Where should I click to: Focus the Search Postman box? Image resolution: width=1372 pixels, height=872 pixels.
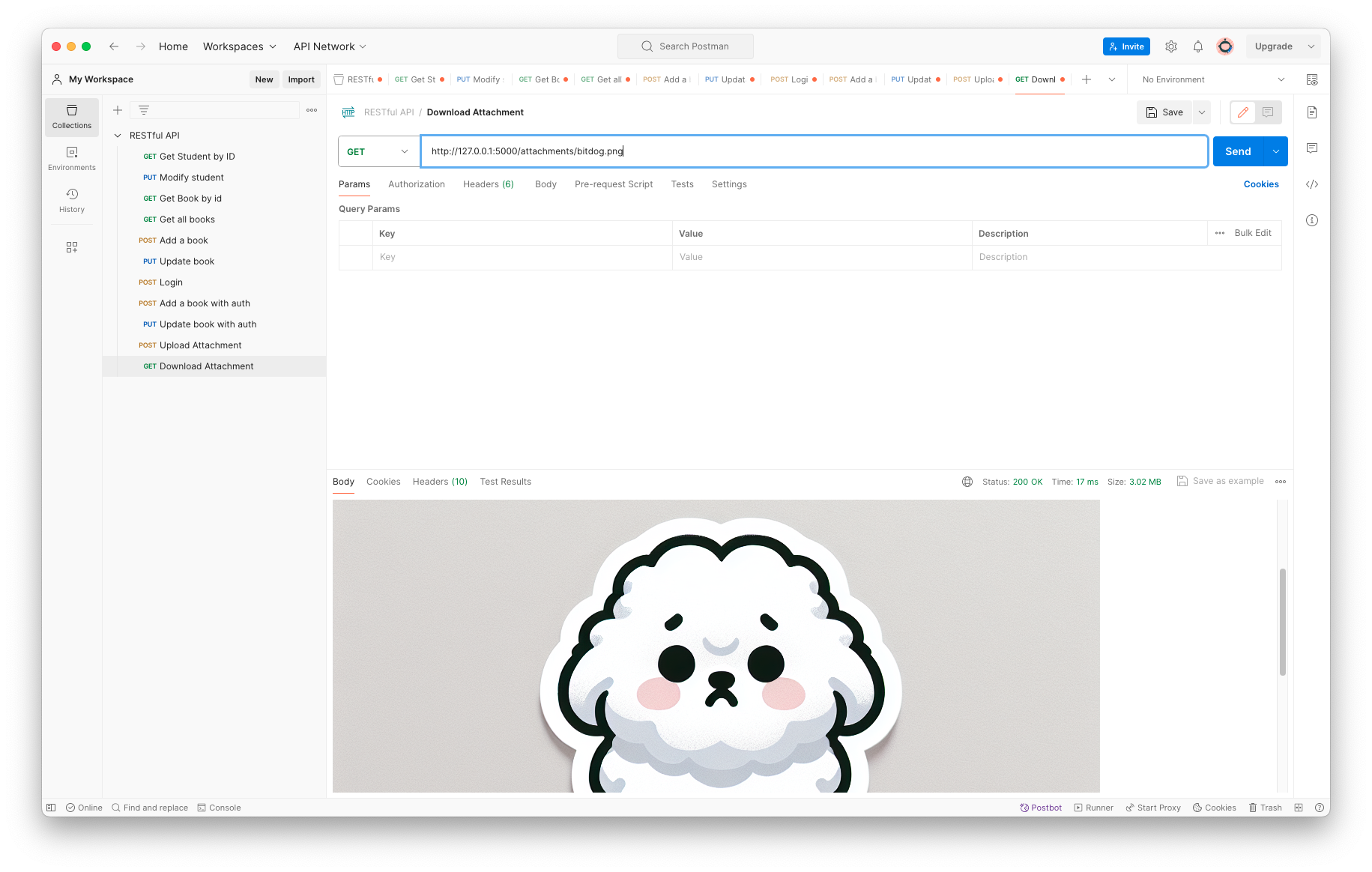point(686,46)
